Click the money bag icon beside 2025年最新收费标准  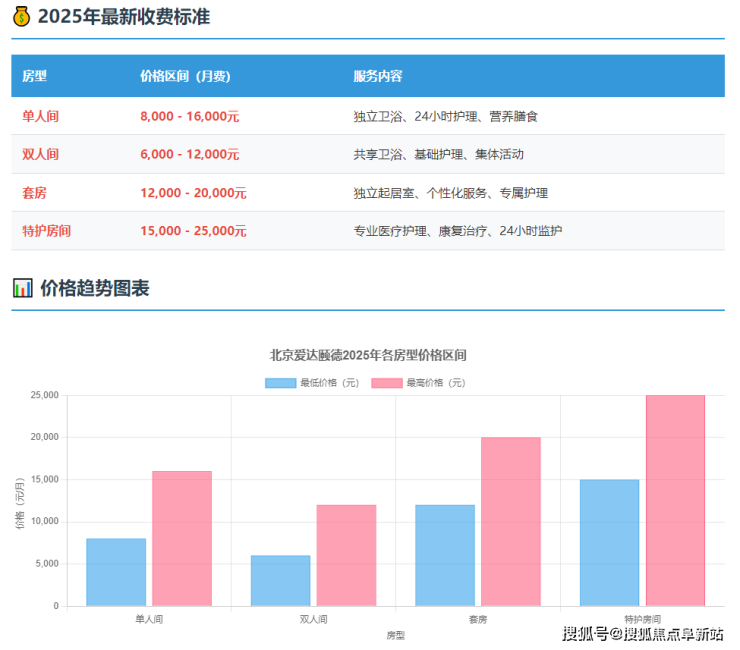[x=22, y=17]
